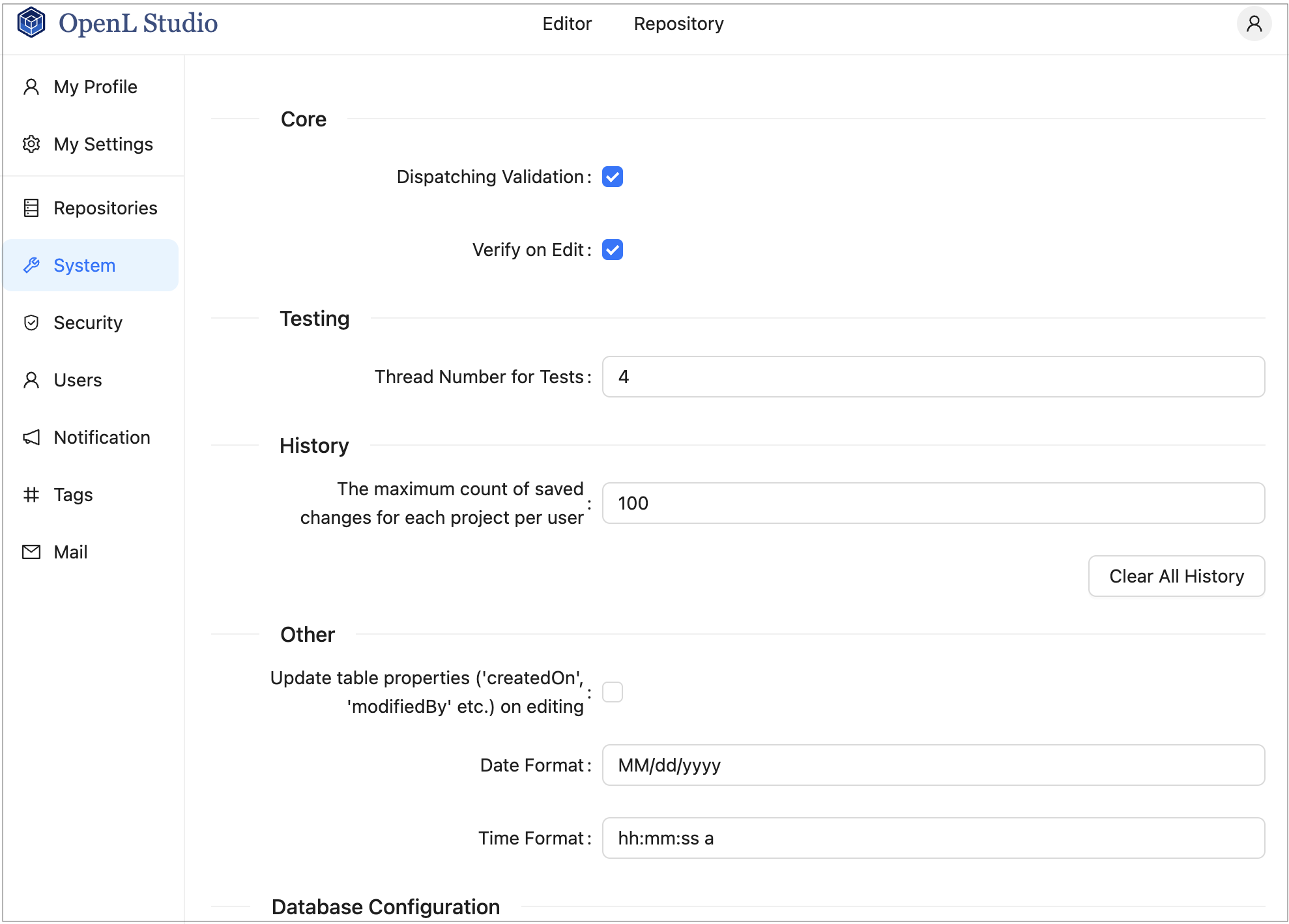Focus the Date Format input field

coord(933,765)
